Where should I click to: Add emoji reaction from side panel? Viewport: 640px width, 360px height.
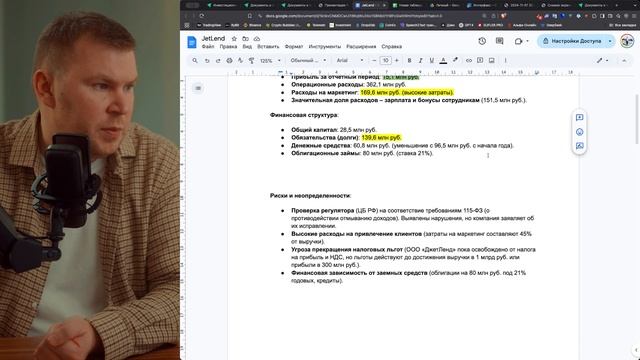click(579, 132)
